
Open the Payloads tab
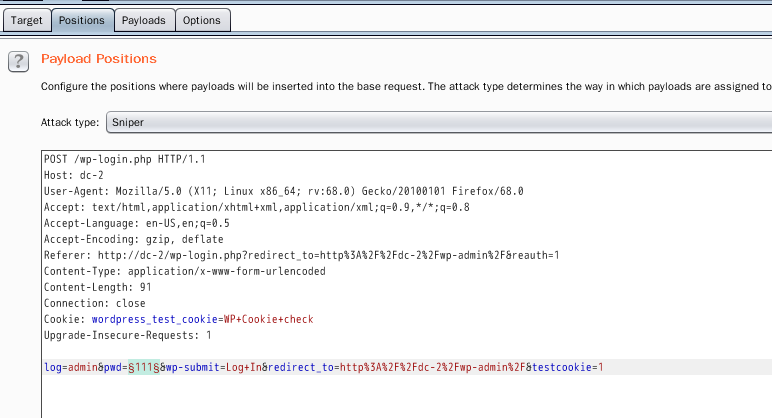pos(144,20)
